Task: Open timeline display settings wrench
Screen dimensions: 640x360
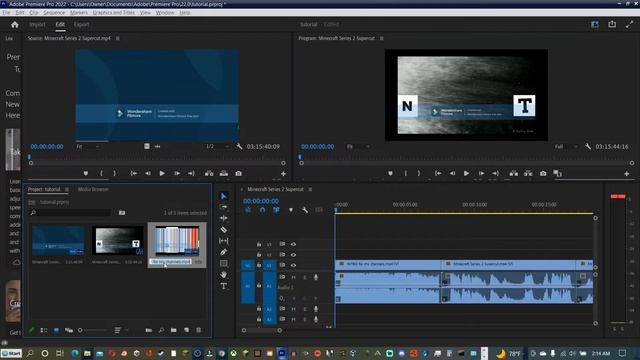Action: pos(305,210)
